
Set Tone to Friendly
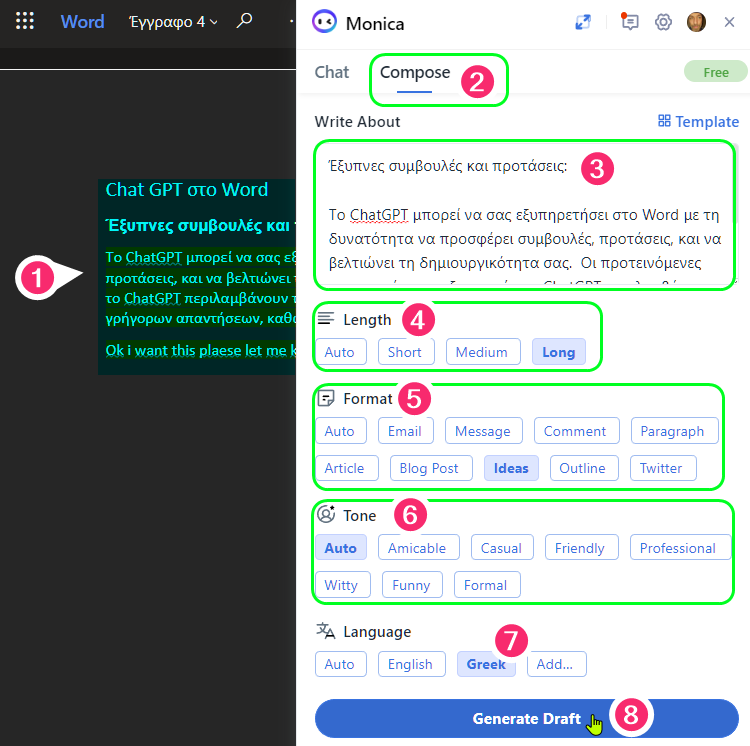point(581,548)
